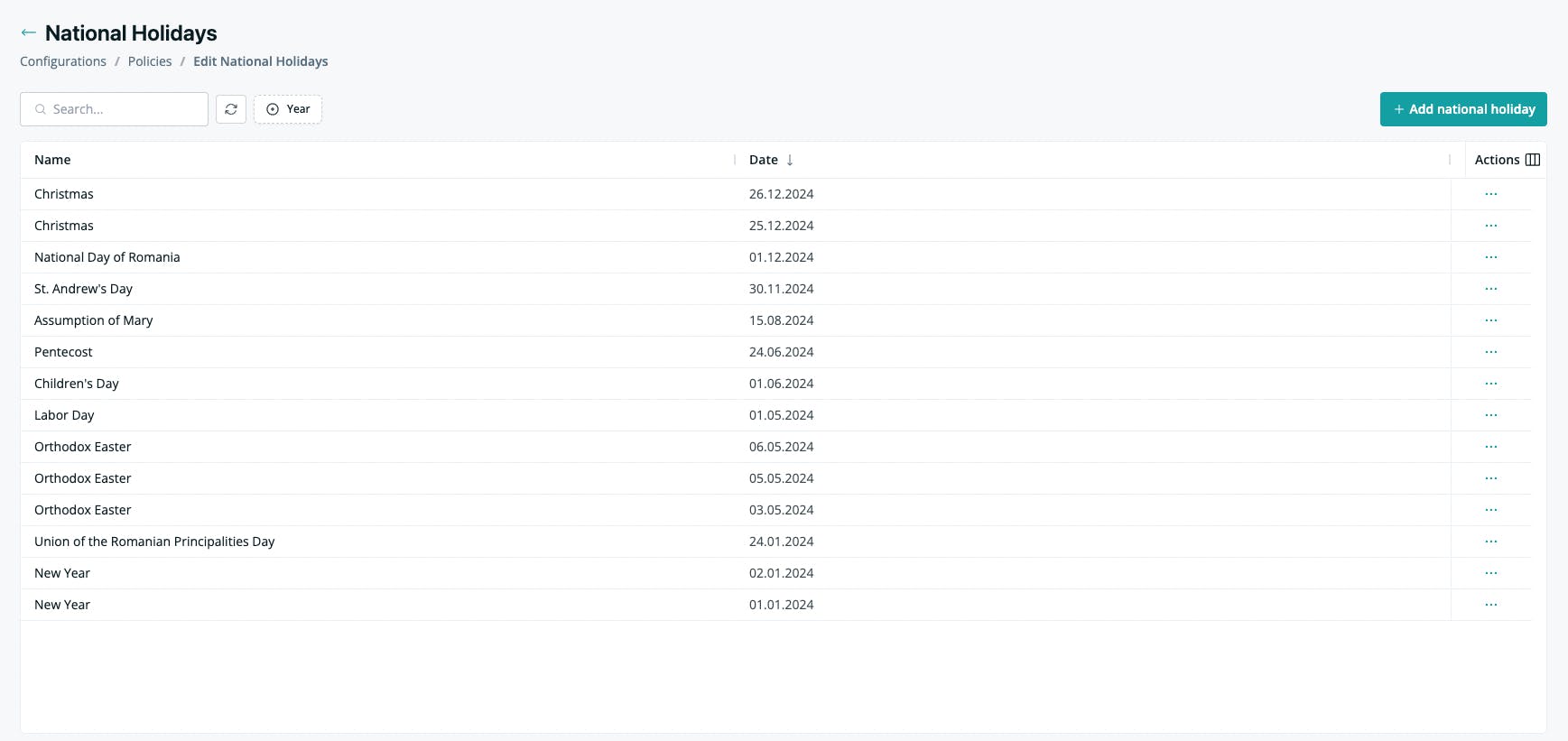
Task: Open actions menu for Orthodox Easter 05.05.2024
Action: click(x=1491, y=478)
